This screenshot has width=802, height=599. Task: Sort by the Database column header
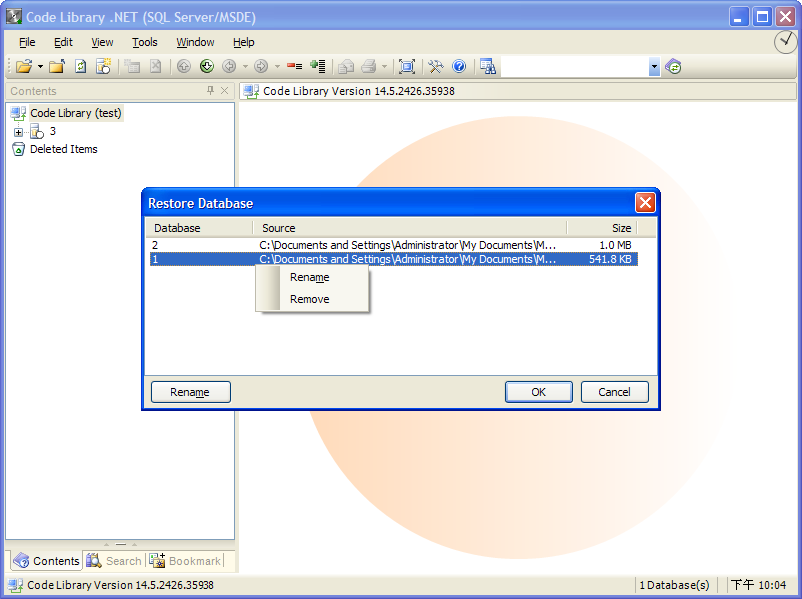(x=199, y=228)
